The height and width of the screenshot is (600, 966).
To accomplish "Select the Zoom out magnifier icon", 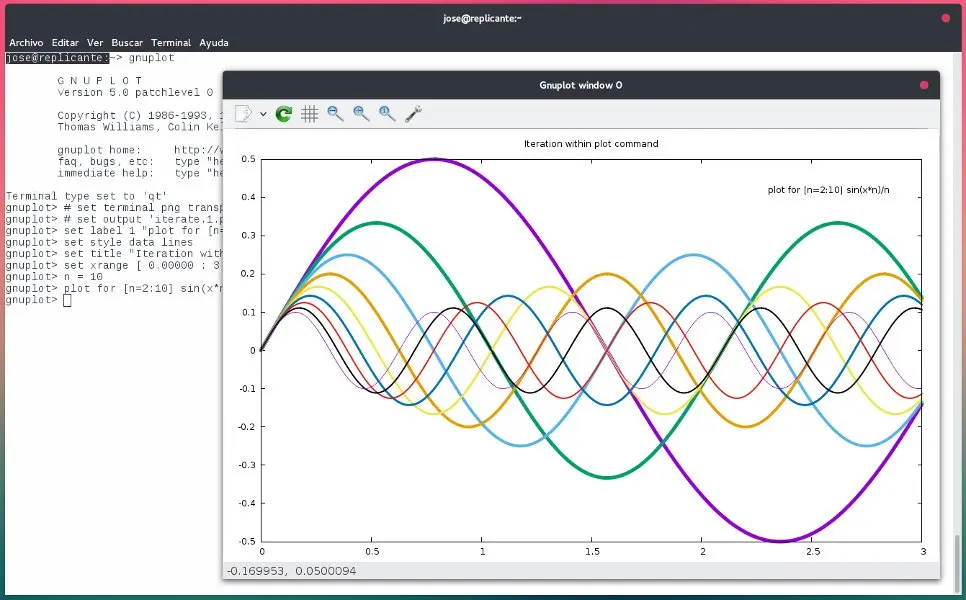I will pyautogui.click(x=334, y=113).
